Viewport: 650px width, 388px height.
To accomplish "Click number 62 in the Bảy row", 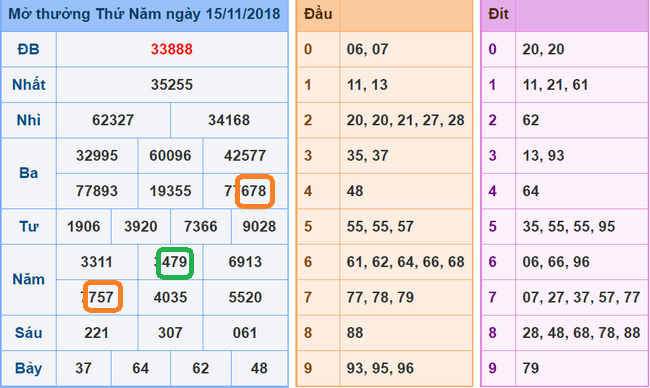I will pyautogui.click(x=201, y=369).
